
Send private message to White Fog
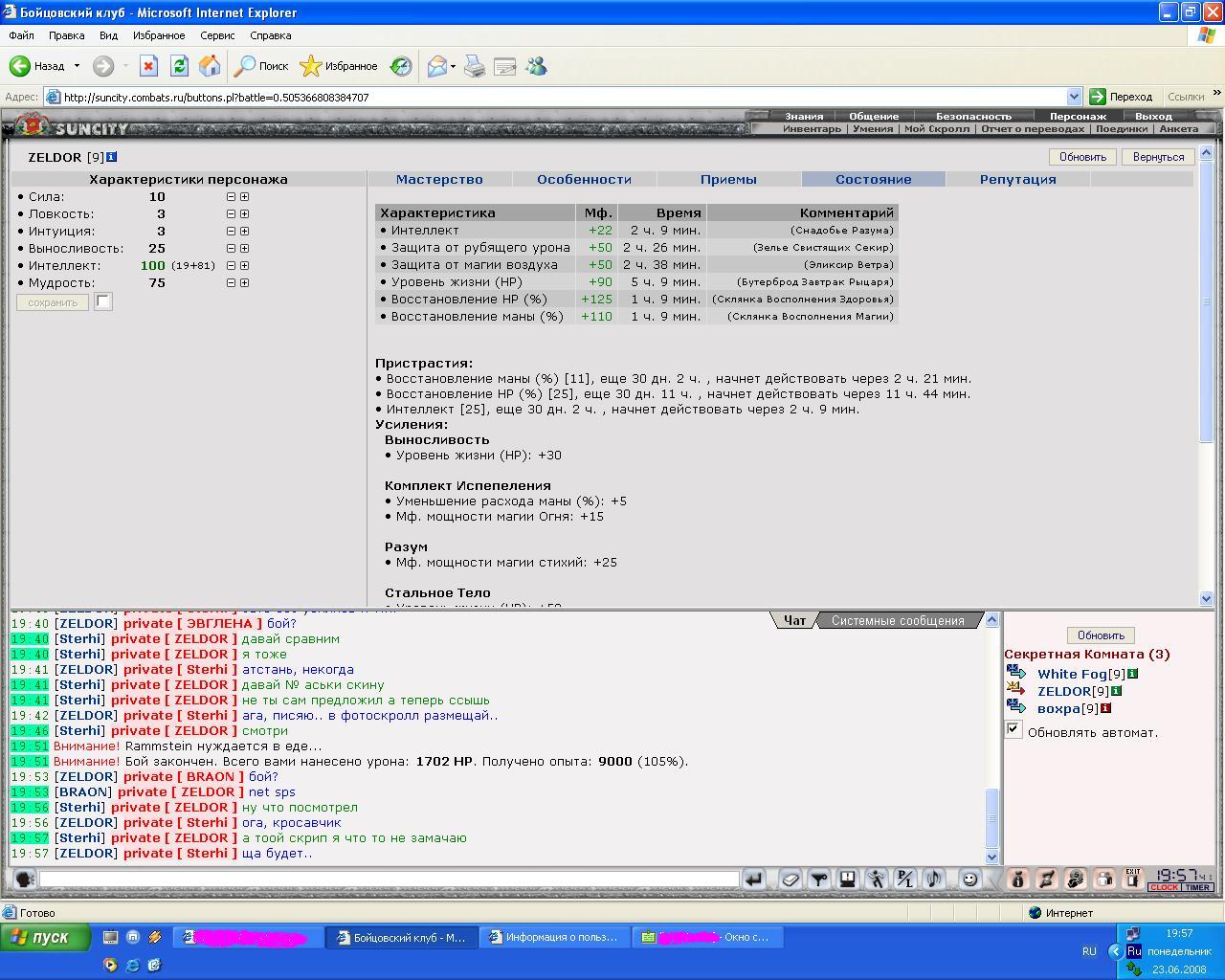coord(1015,674)
